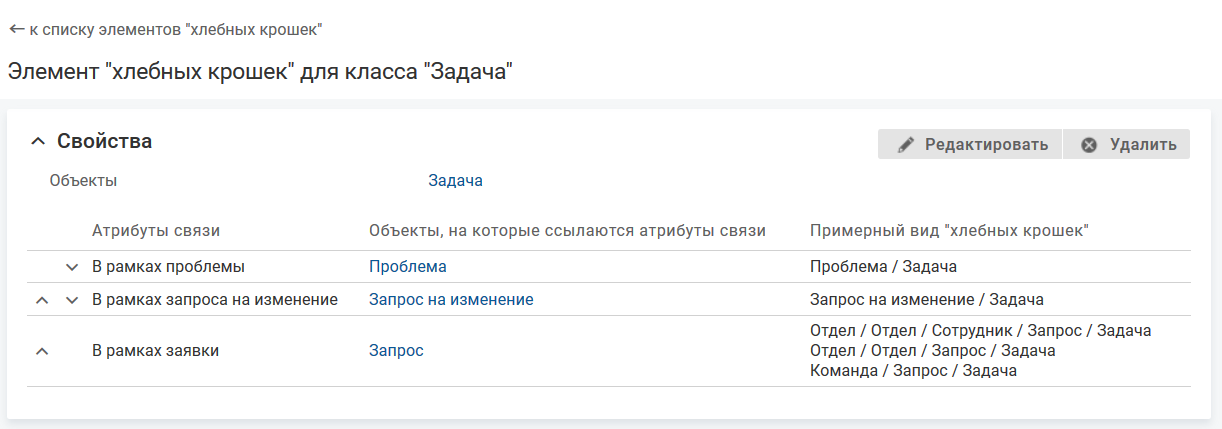Open the Задача object link
Screen dimensions: 1222x429
coord(455,181)
